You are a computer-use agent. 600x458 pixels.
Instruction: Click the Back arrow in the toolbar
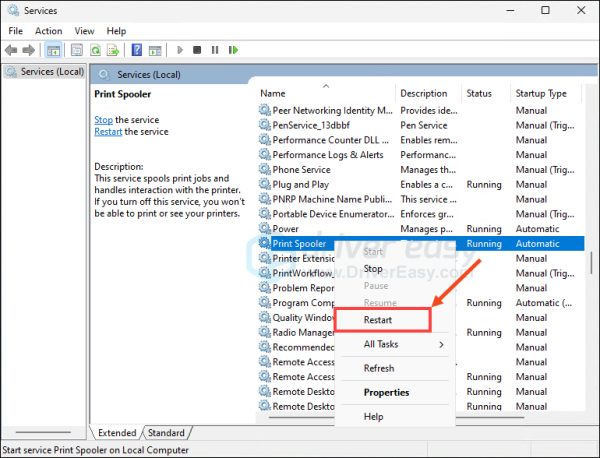click(12, 50)
